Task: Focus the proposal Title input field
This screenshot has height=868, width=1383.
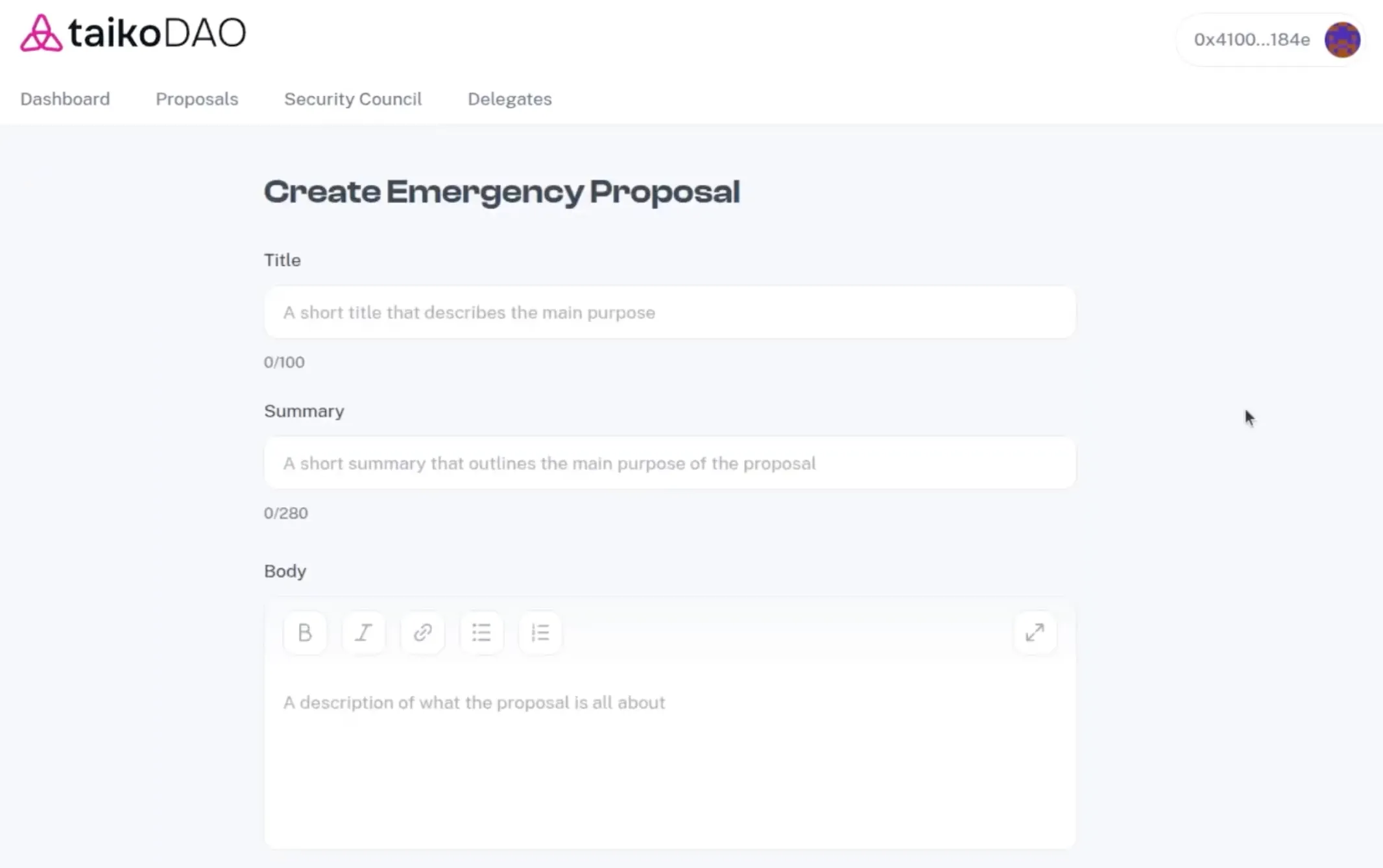Action: 670,312
